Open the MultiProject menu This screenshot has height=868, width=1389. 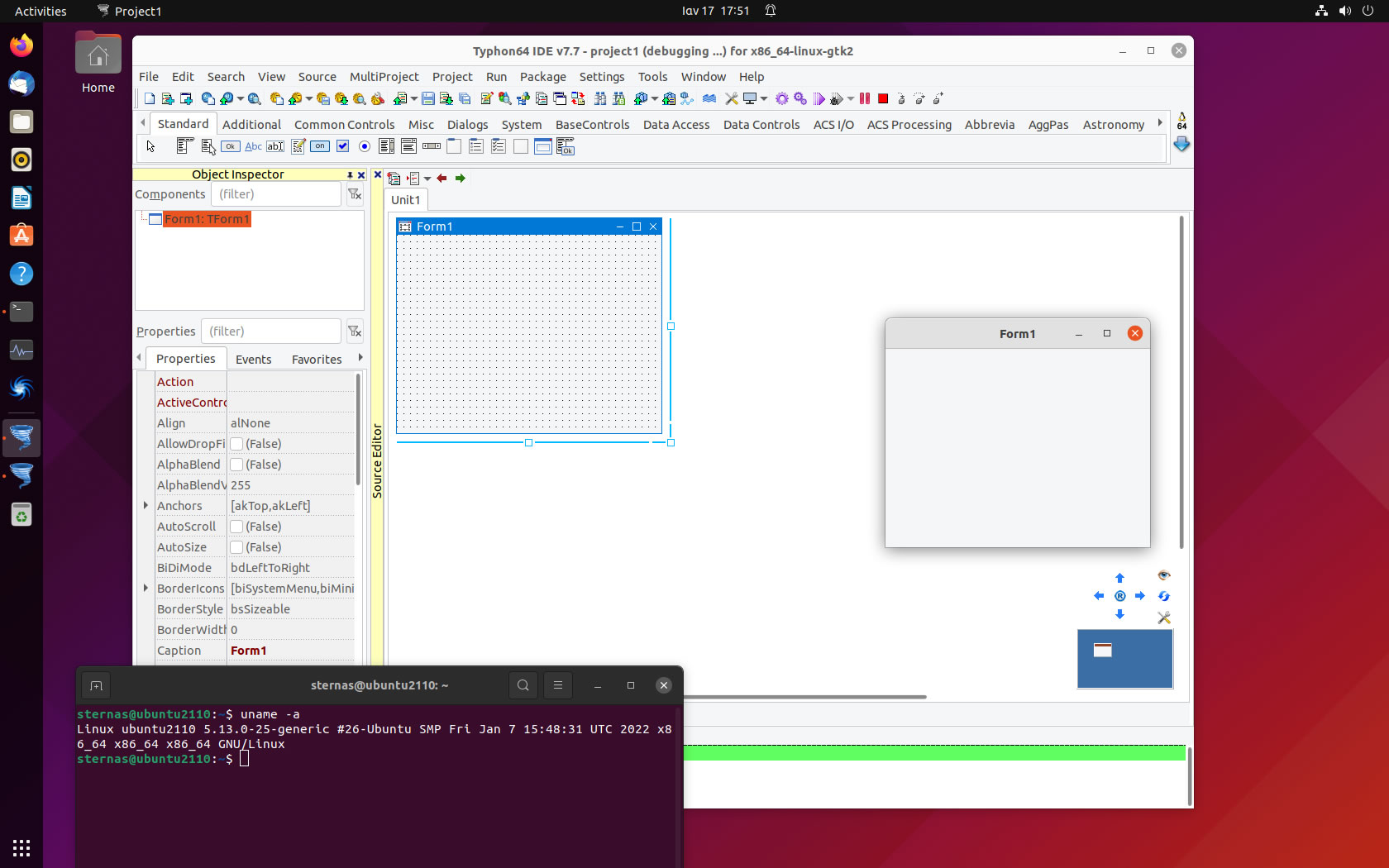click(384, 77)
